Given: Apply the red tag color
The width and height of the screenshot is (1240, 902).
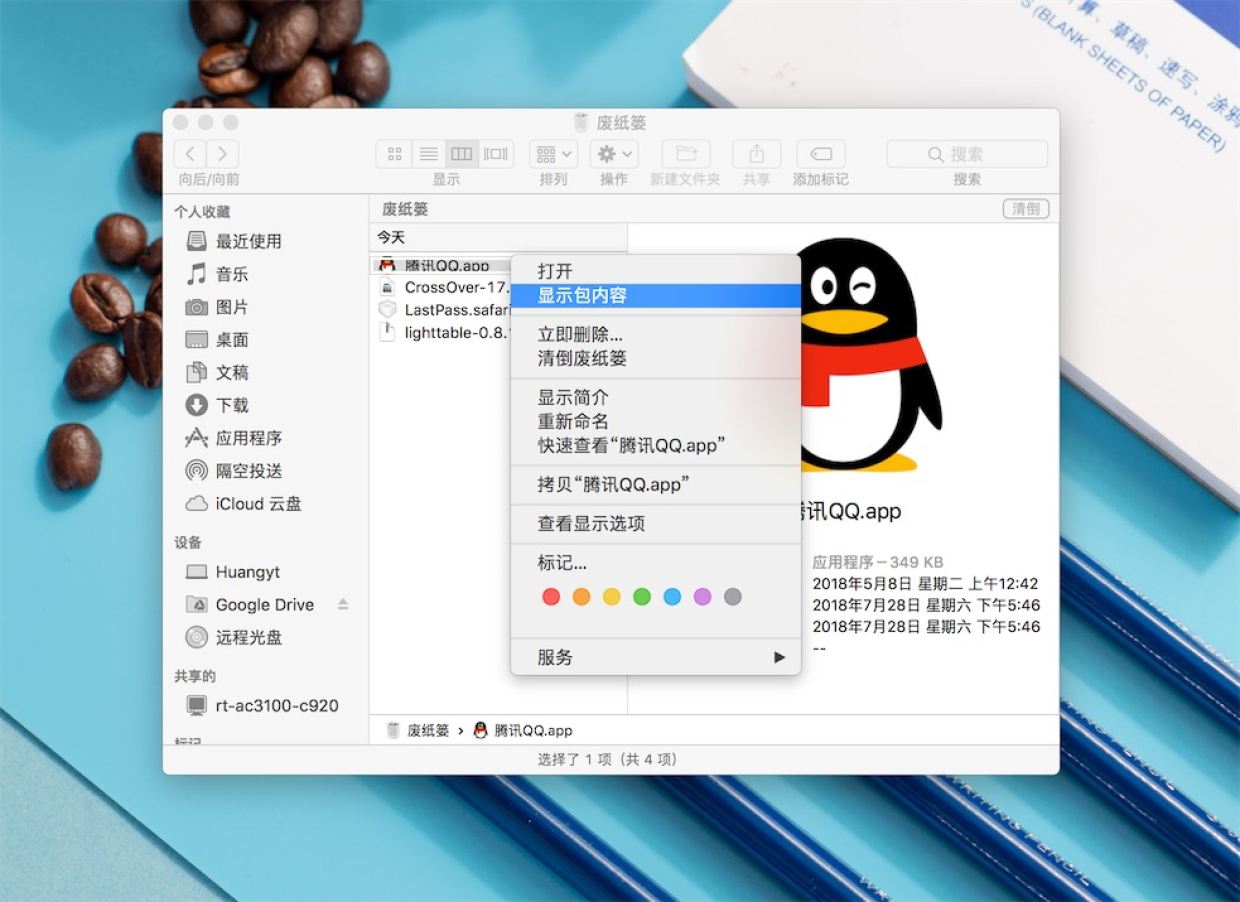Looking at the screenshot, I should tap(551, 597).
